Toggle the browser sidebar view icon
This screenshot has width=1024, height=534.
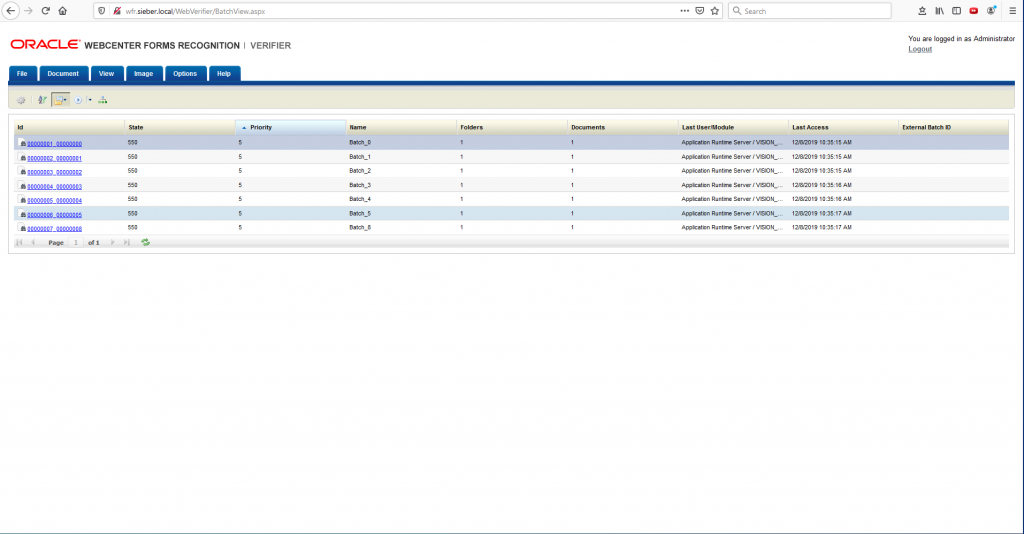[x=956, y=11]
